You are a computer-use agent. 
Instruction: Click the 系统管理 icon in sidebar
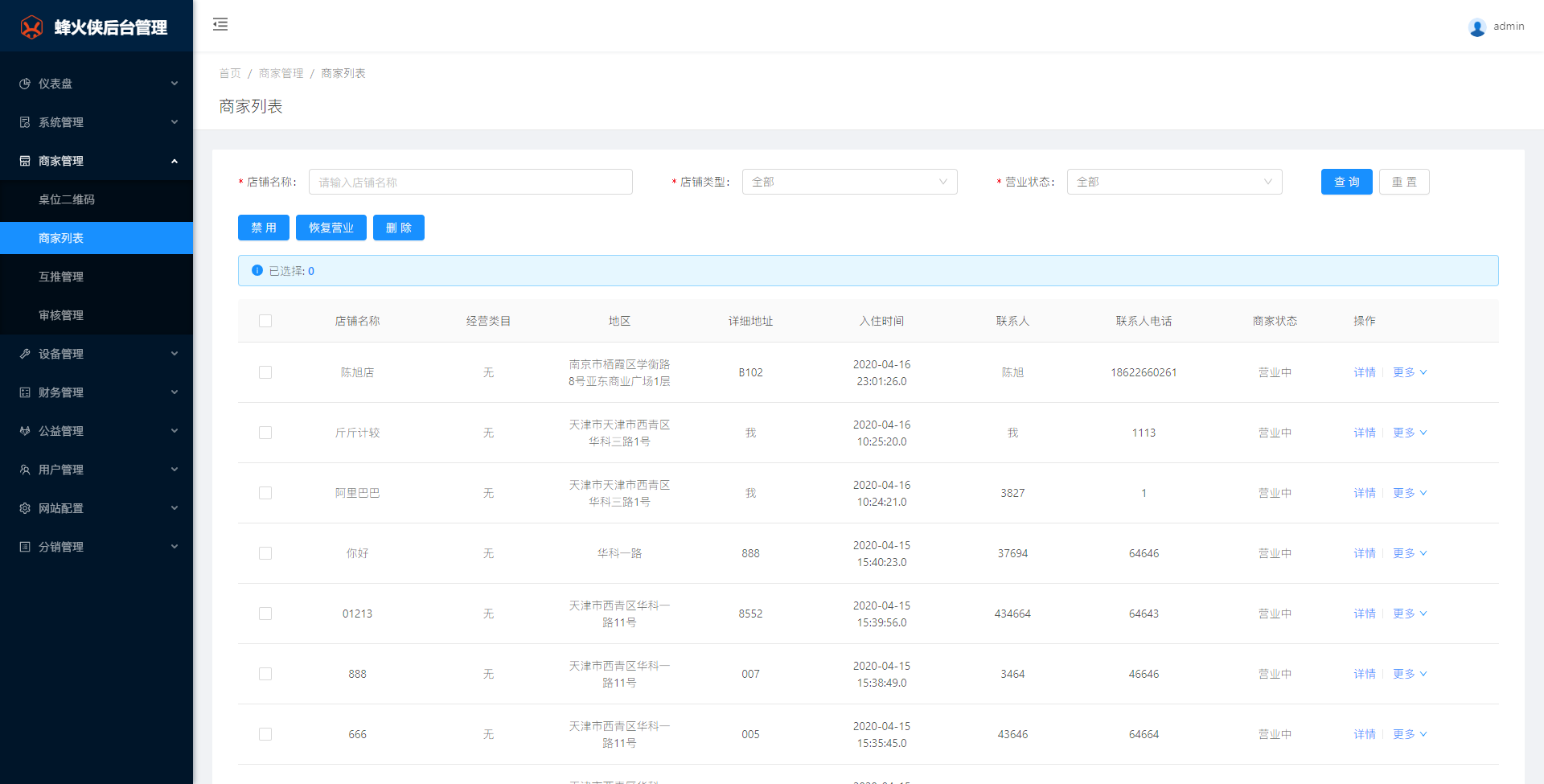[25, 122]
